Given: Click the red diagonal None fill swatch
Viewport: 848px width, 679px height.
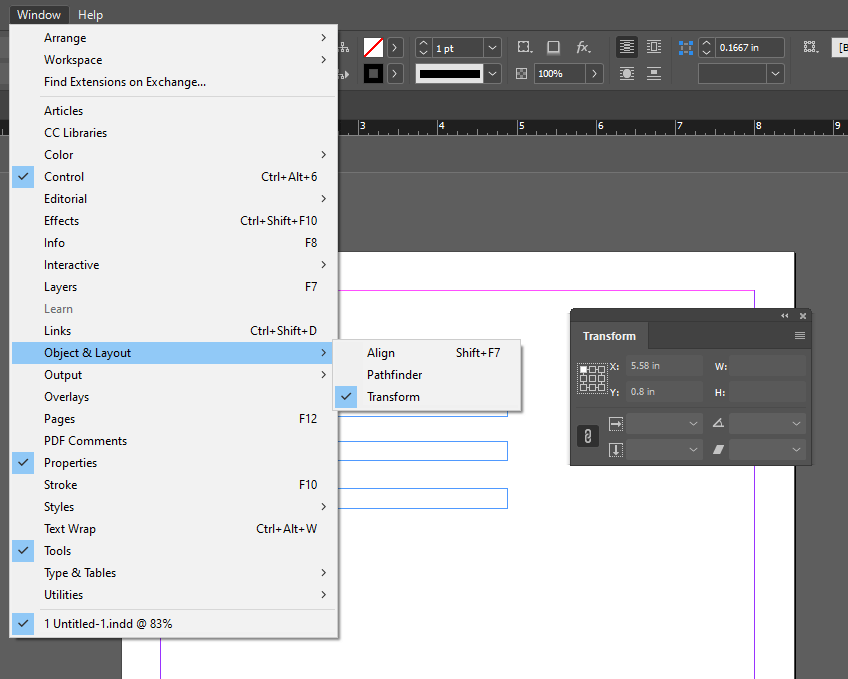Looking at the screenshot, I should tap(372, 47).
